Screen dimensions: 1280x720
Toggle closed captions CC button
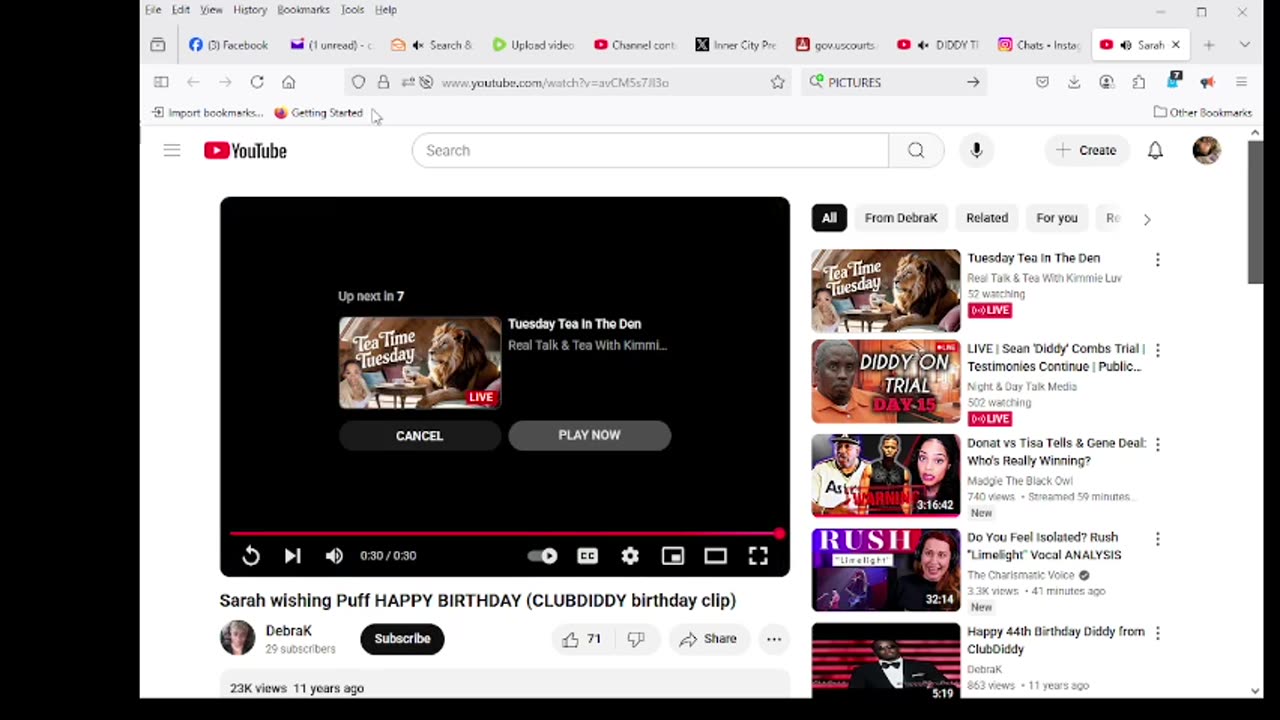coord(587,556)
